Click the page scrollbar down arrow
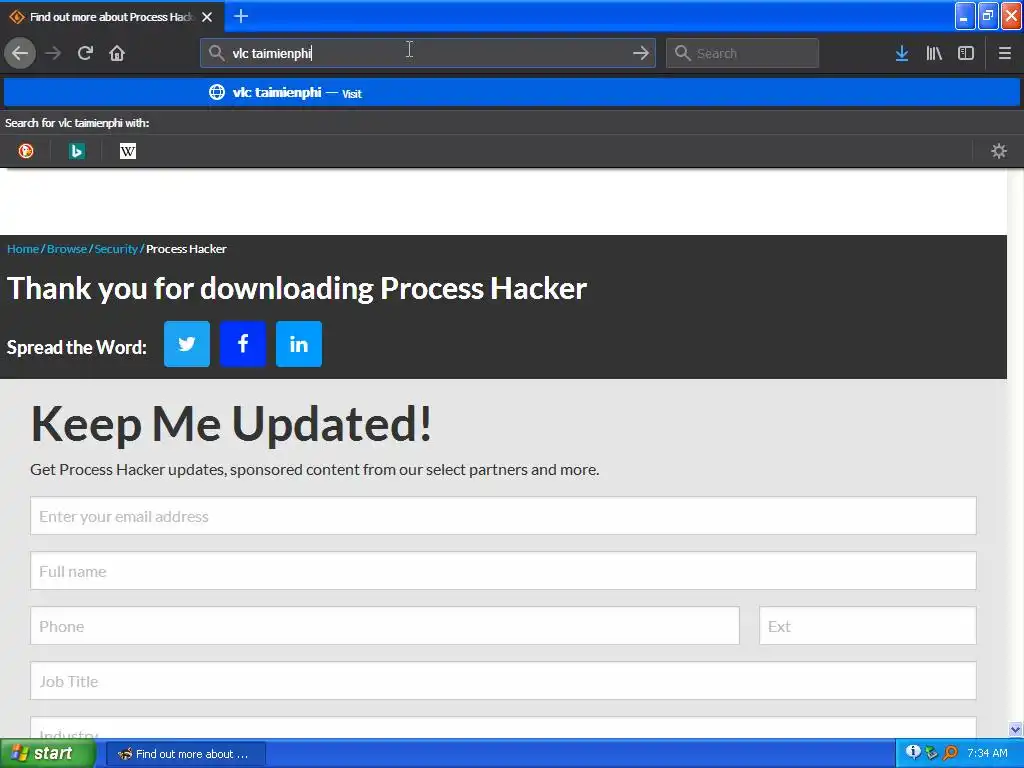Viewport: 1024px width, 768px height. point(1015,729)
